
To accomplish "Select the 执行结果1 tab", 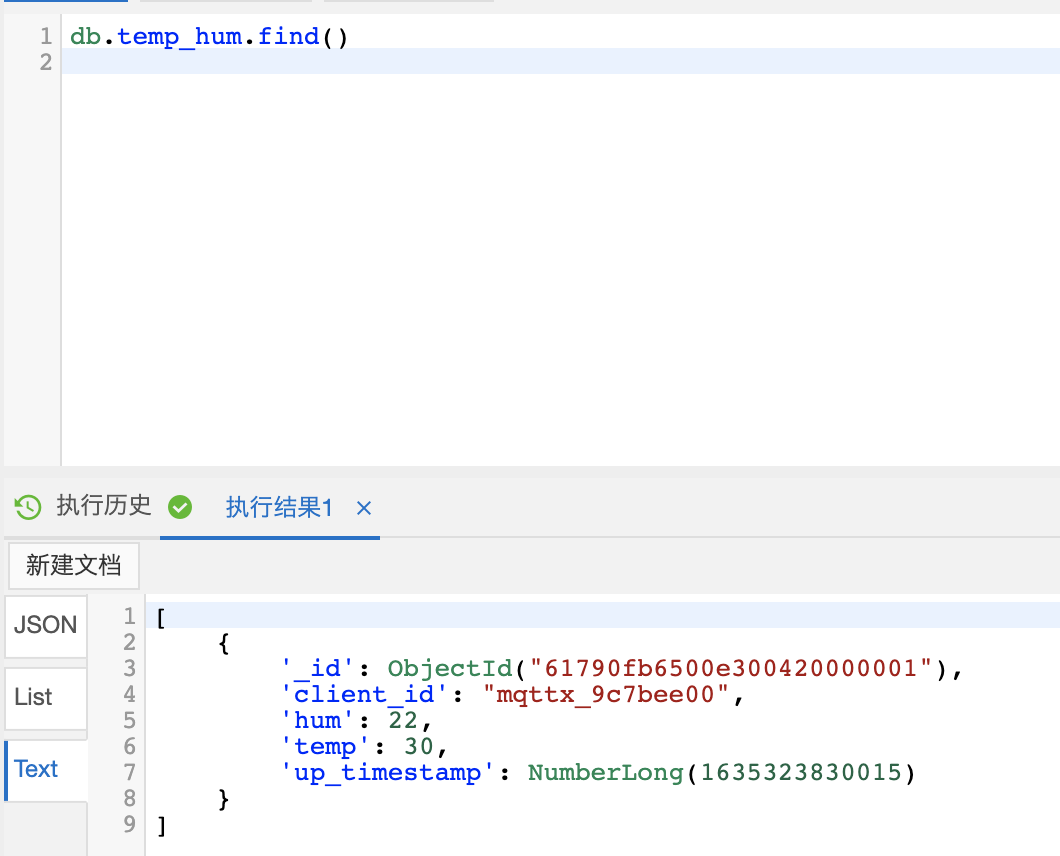I will (278, 508).
